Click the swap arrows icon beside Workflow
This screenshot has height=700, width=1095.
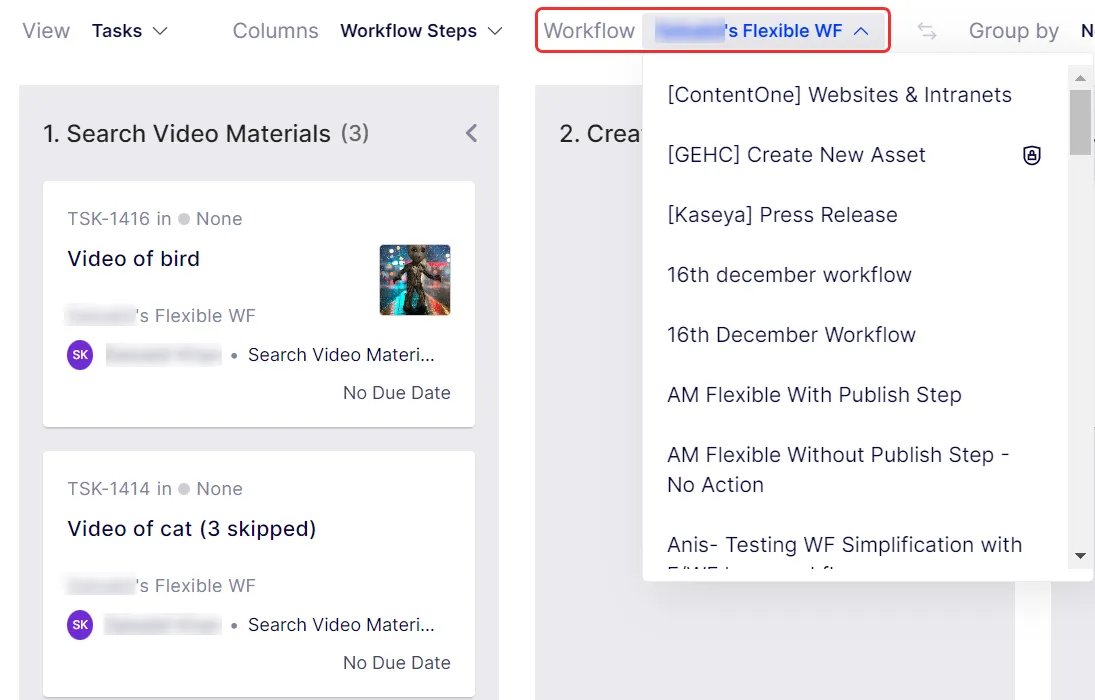point(927,31)
